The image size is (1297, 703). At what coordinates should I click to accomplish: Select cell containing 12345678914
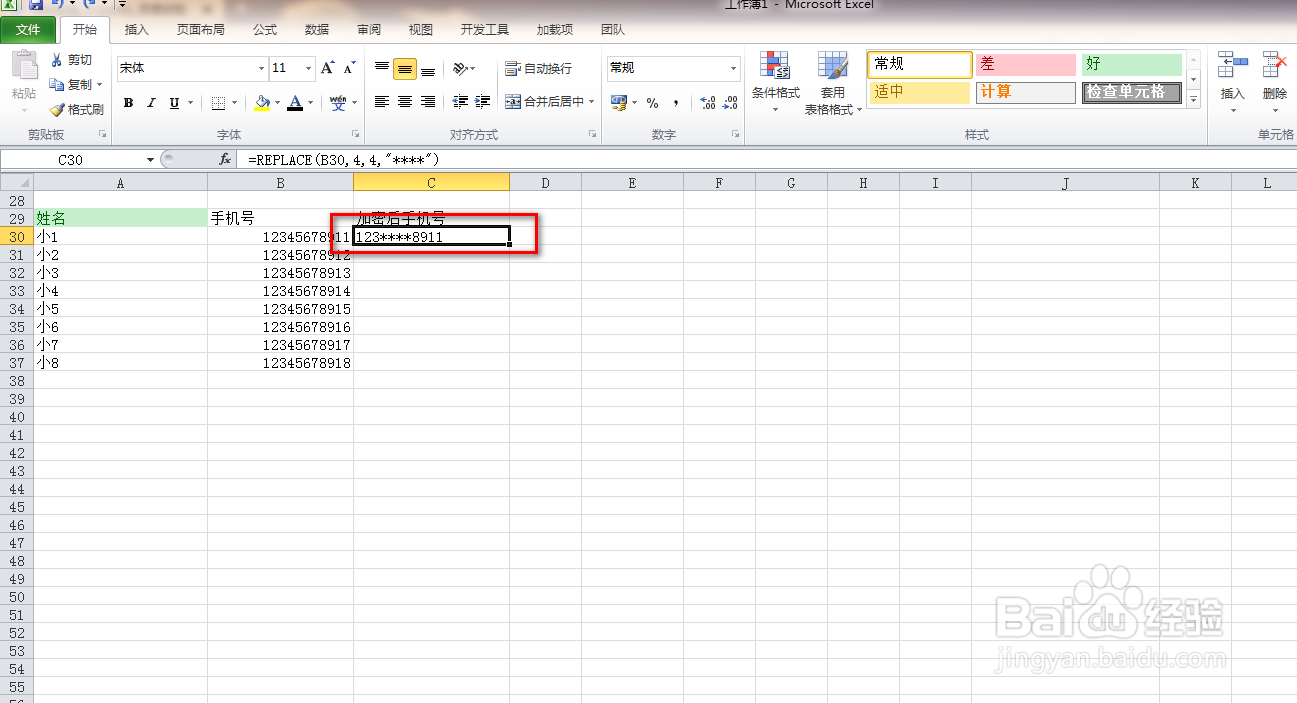(281, 291)
